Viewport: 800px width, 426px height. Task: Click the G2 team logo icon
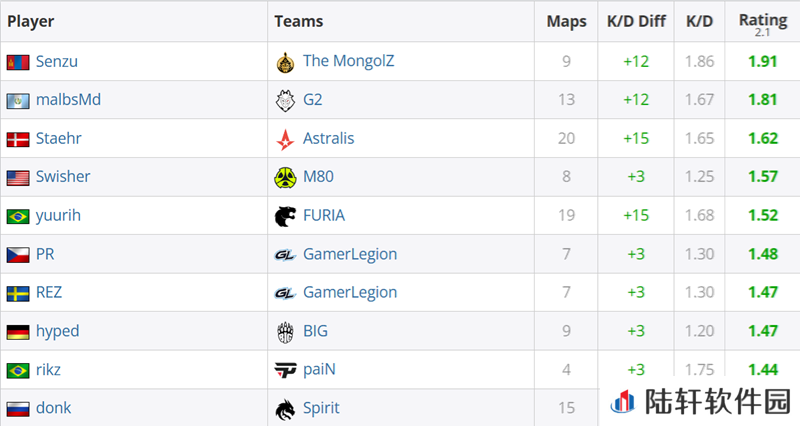coord(285,101)
